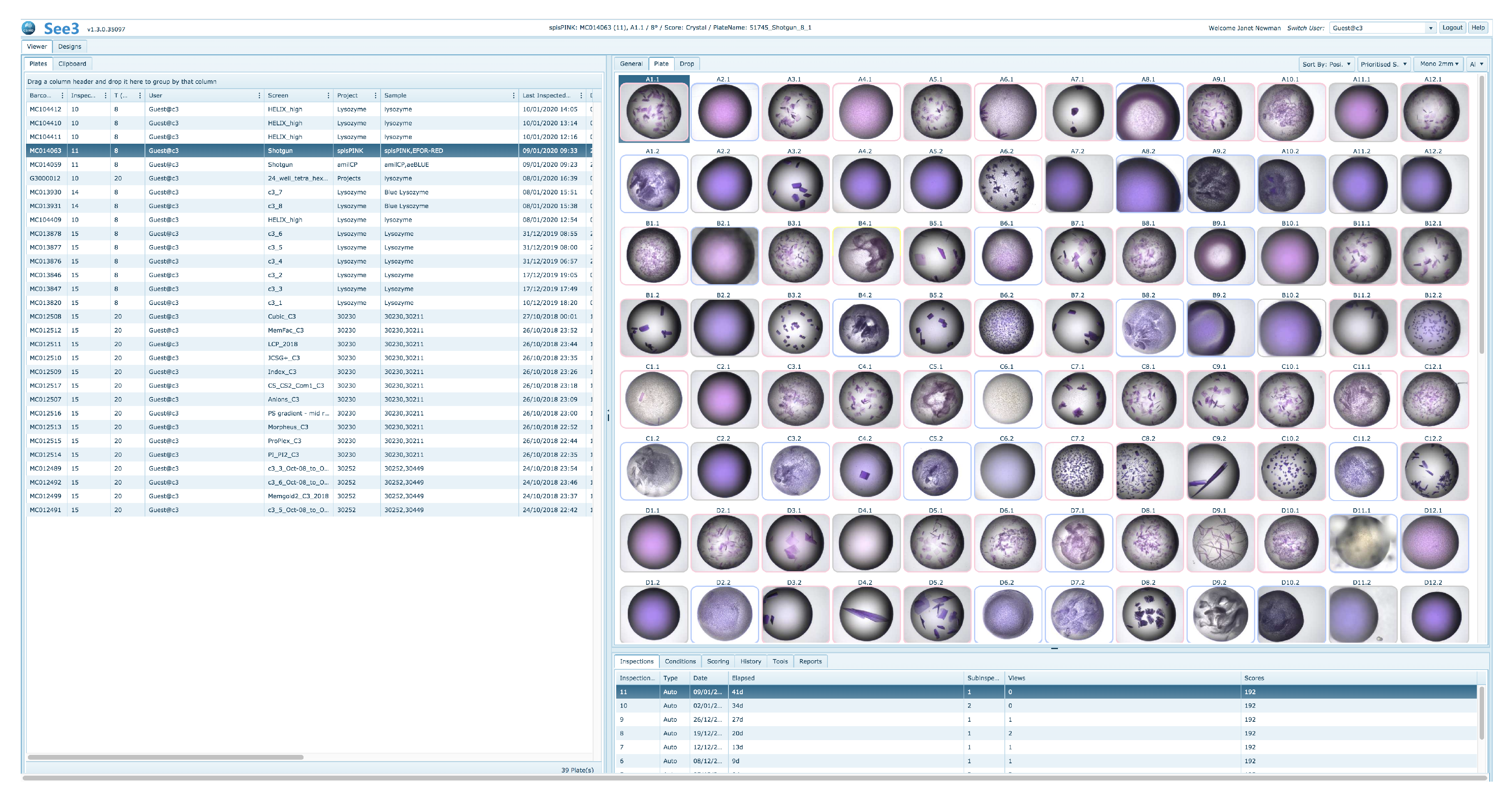Expand the Switch User combo box

point(1431,28)
